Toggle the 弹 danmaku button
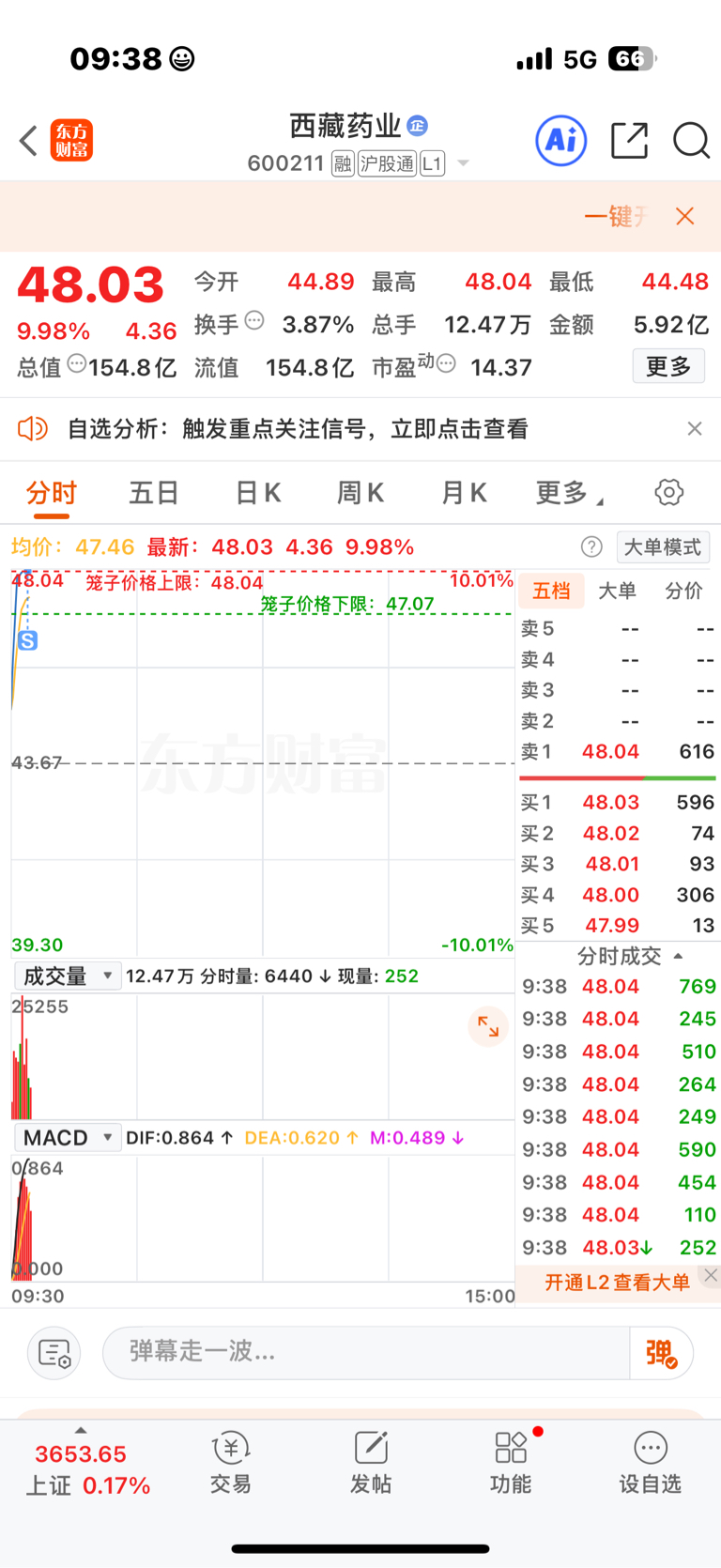 [662, 1353]
